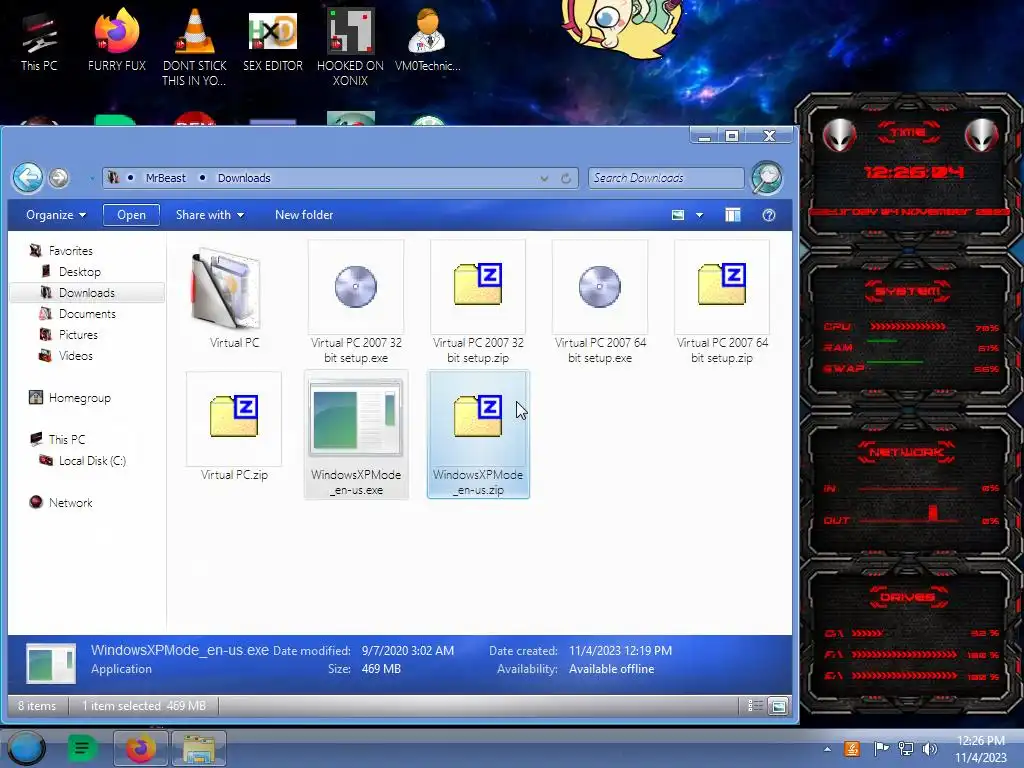The height and width of the screenshot is (768, 1024).
Task: Click the Date modified value 9/7/2020 3:02 AM
Action: click(x=408, y=650)
